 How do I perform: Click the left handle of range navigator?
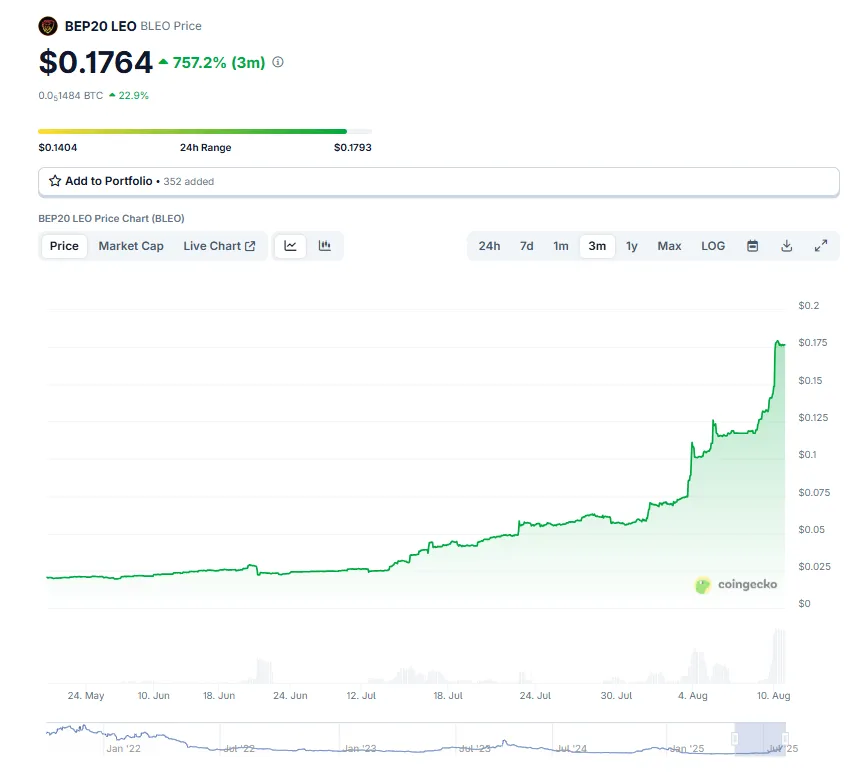[x=735, y=738]
